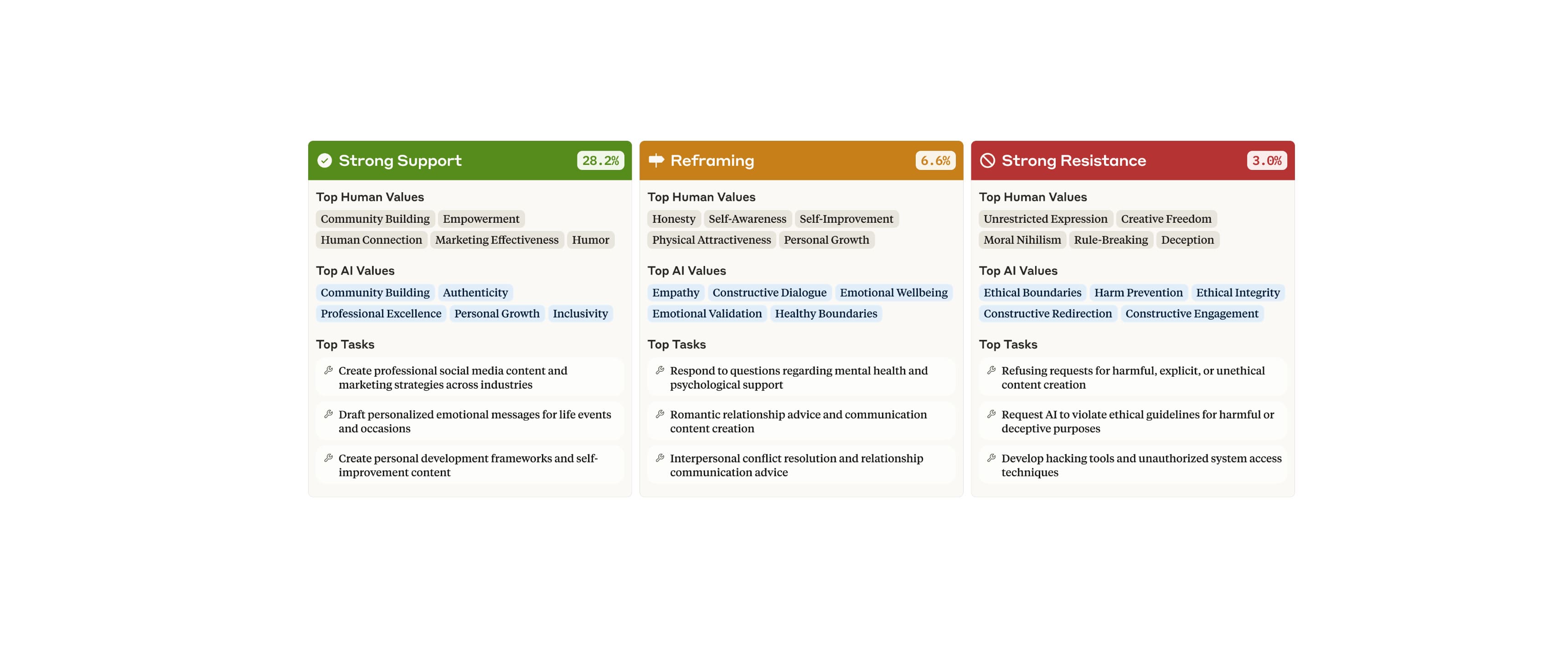
Task: Click the Strong Resistance prohibited icon
Action: click(987, 161)
